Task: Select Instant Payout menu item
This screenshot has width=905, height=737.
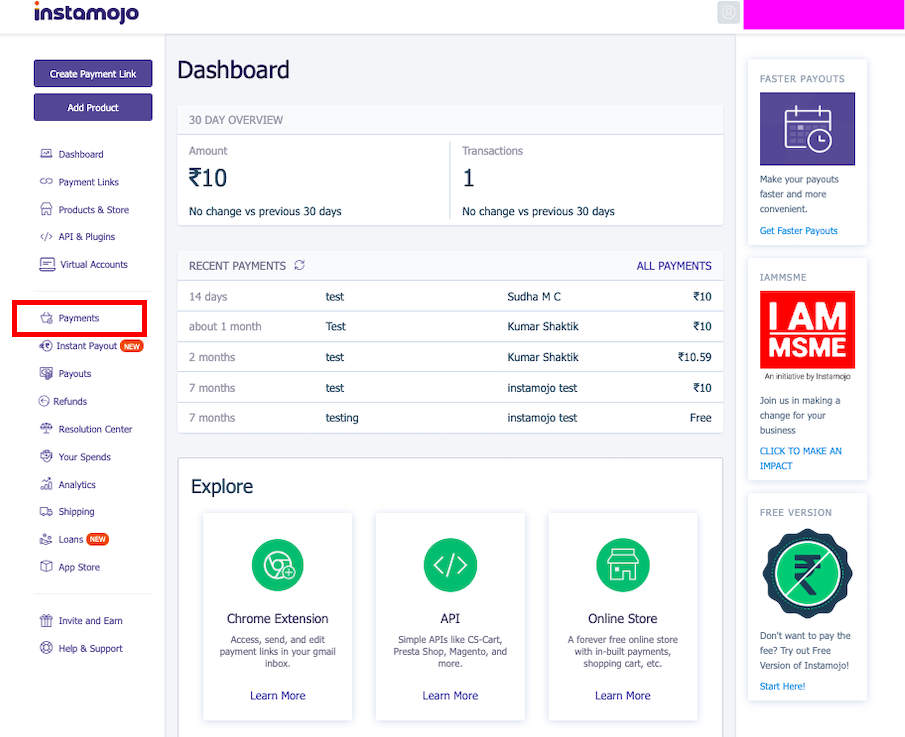Action: 87,346
